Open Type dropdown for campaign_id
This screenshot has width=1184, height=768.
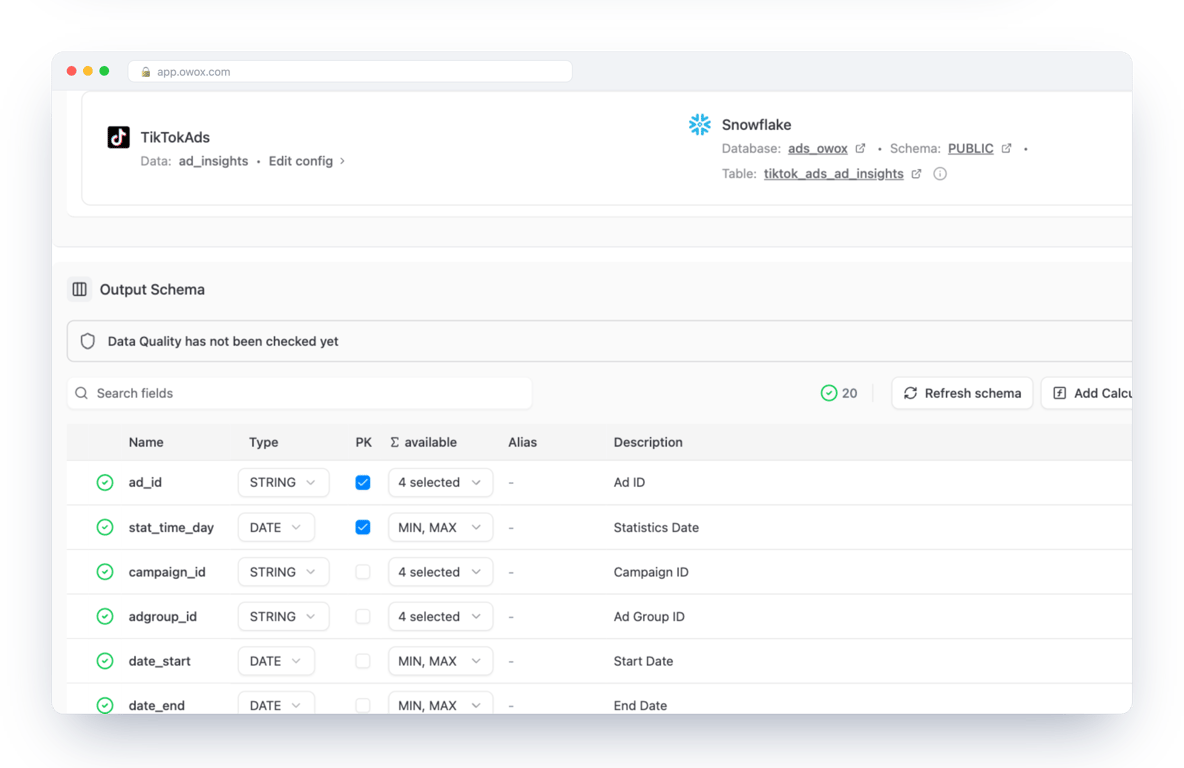(x=283, y=572)
